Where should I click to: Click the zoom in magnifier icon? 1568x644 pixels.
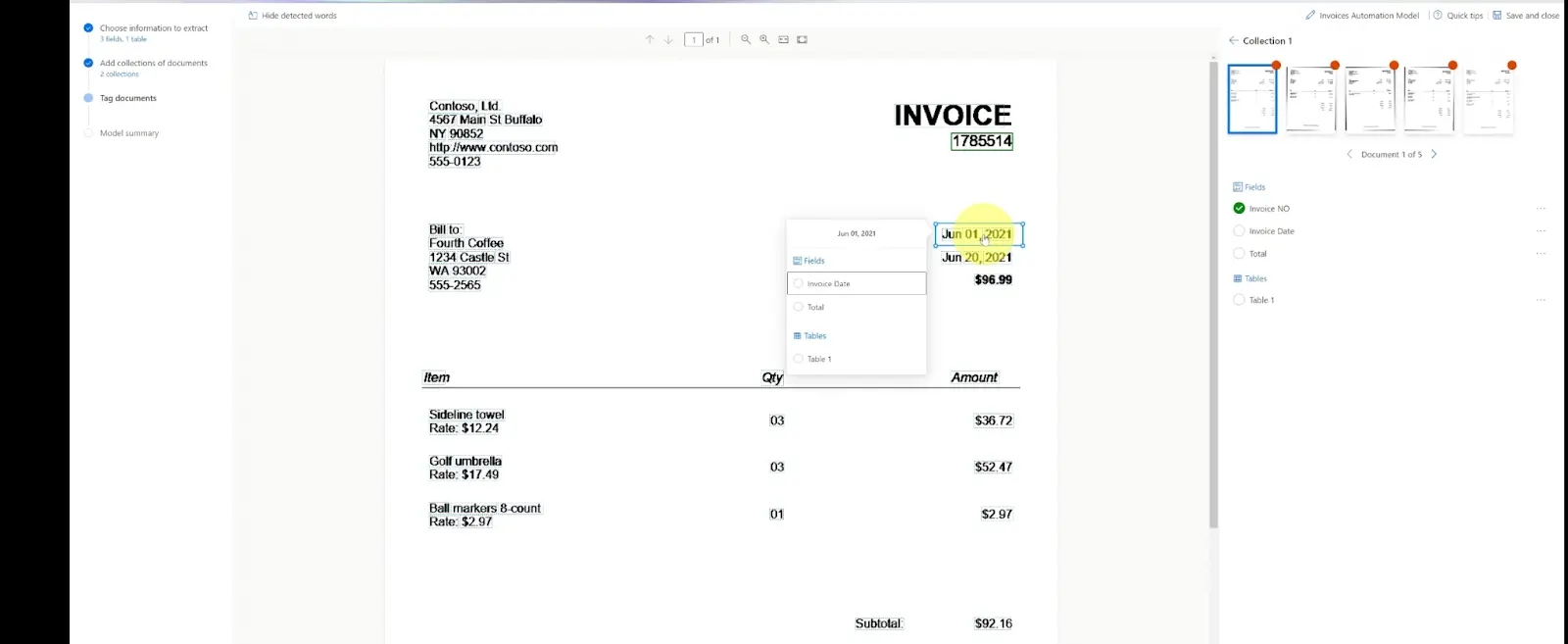764,40
